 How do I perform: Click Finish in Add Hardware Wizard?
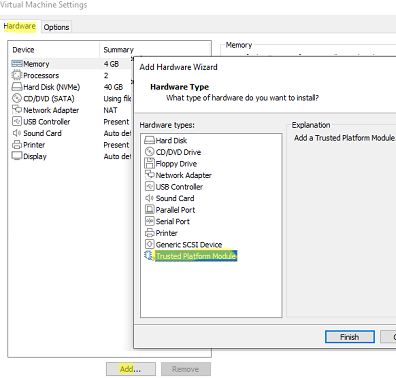(x=350, y=337)
